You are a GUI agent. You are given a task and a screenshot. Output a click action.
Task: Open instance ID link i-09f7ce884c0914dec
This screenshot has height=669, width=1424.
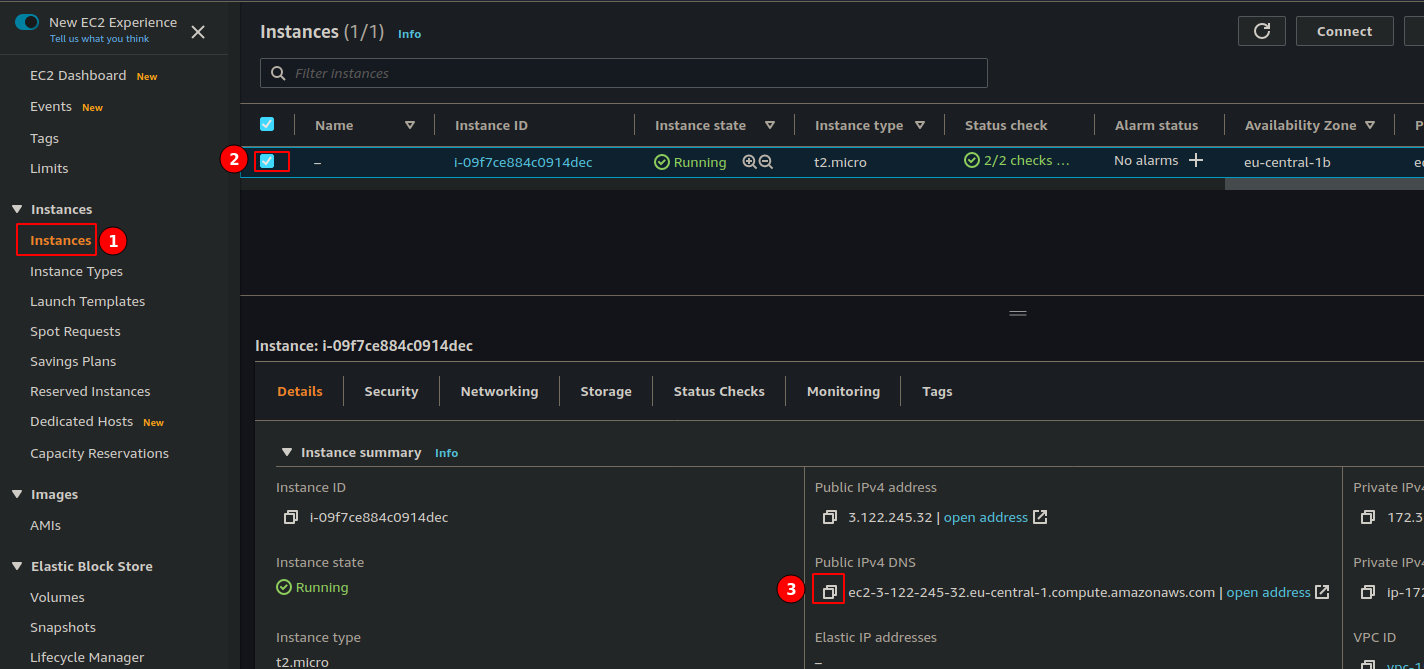(x=523, y=162)
